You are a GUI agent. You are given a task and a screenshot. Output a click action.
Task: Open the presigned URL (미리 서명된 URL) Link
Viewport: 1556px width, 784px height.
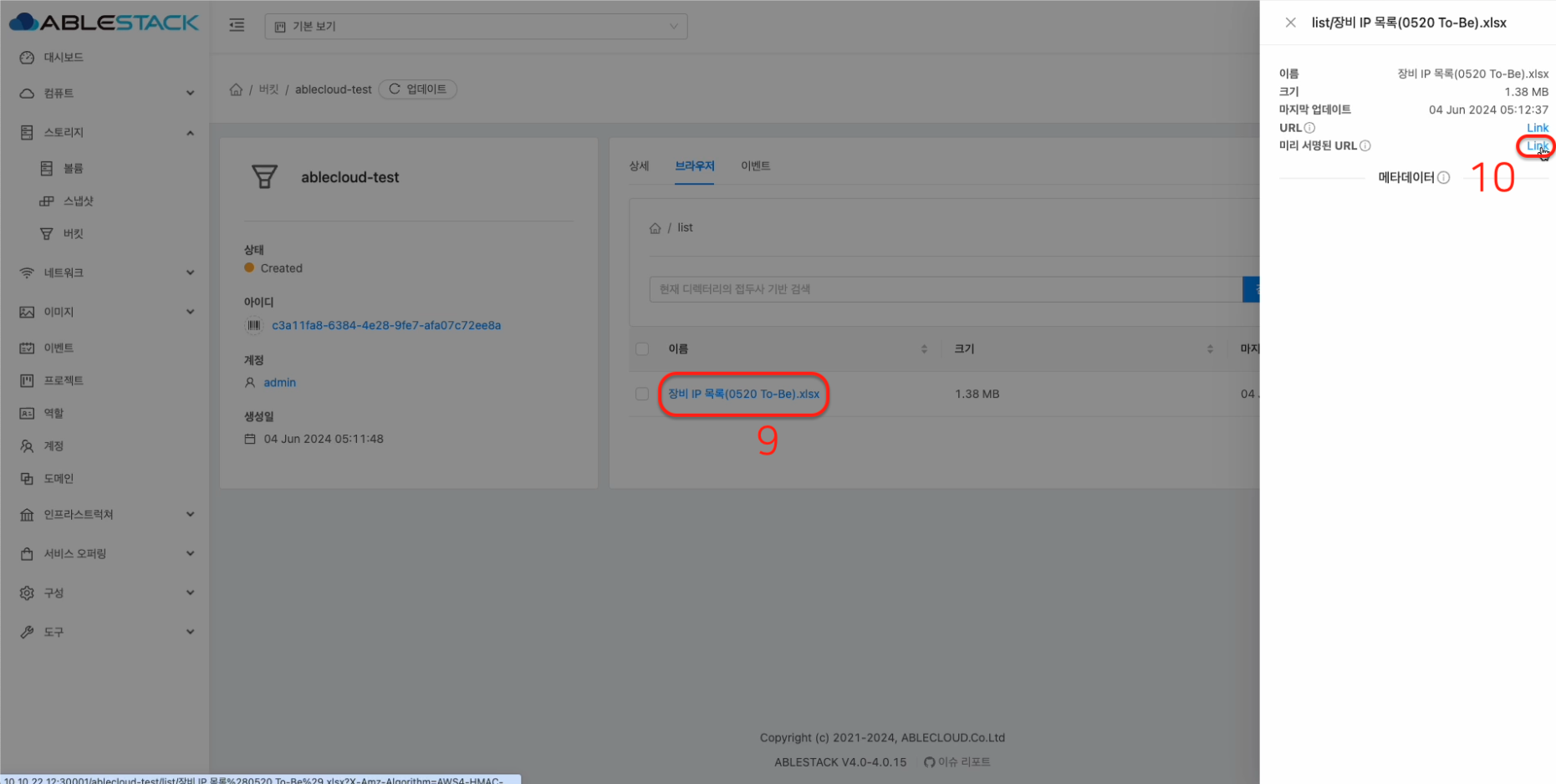(1537, 146)
